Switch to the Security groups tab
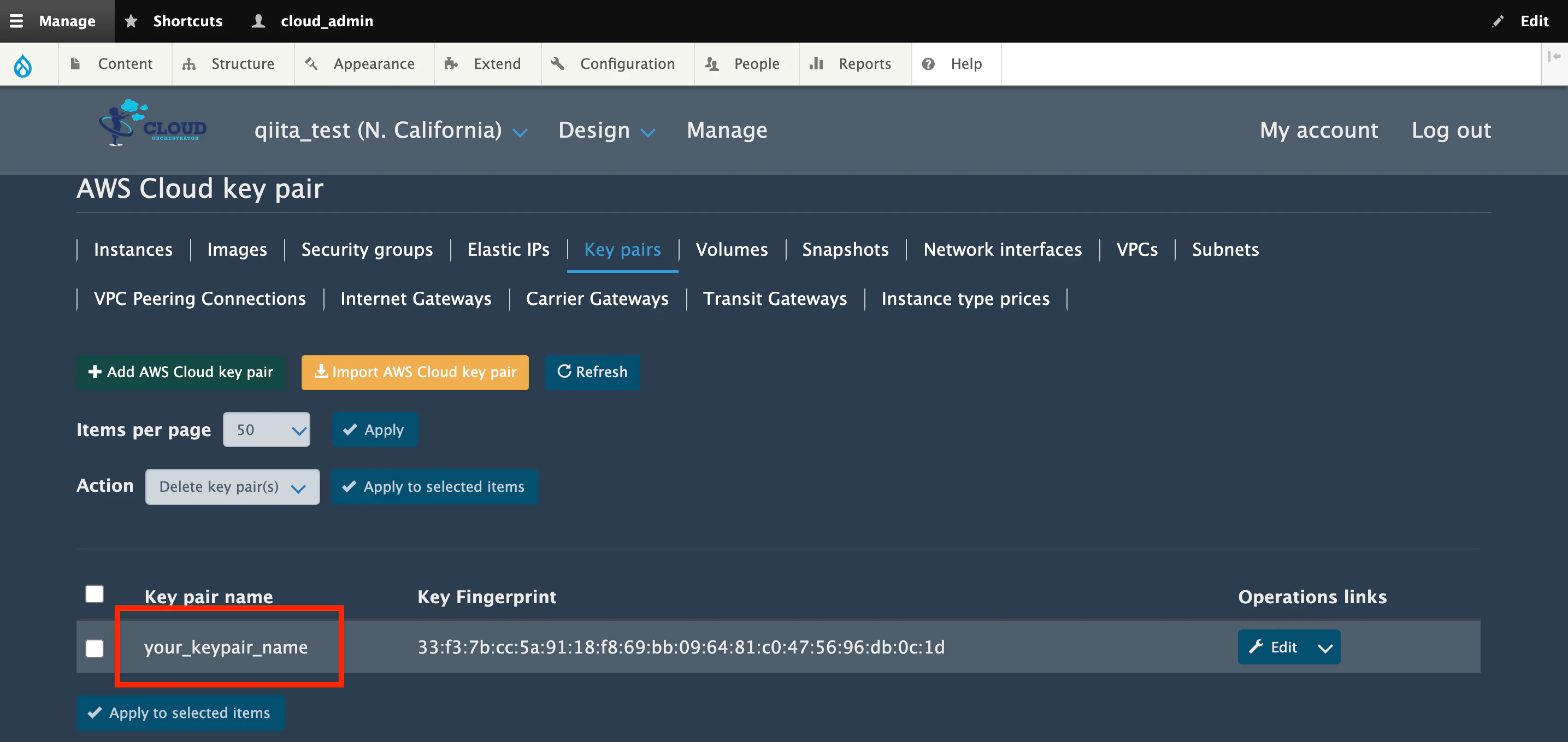 pos(367,250)
